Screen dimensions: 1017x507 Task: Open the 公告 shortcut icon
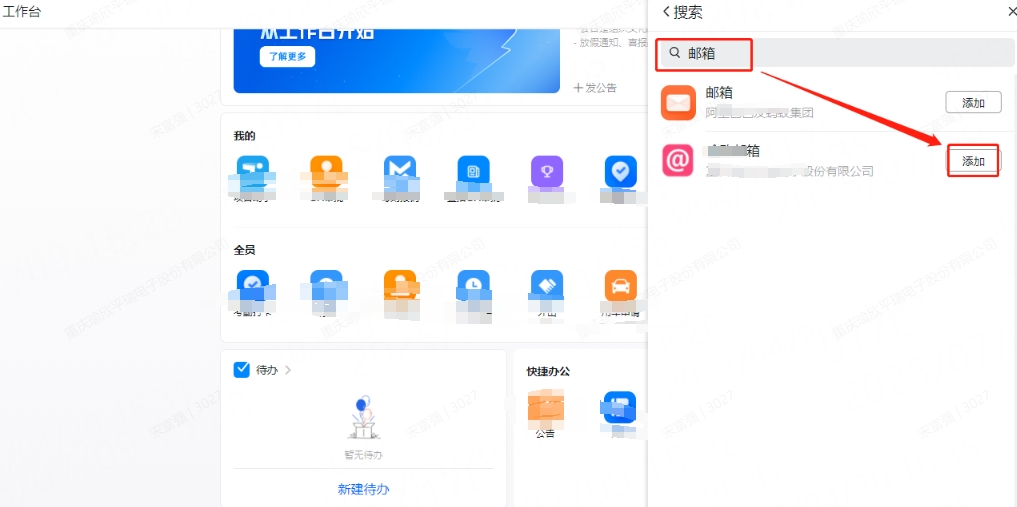[x=546, y=407]
